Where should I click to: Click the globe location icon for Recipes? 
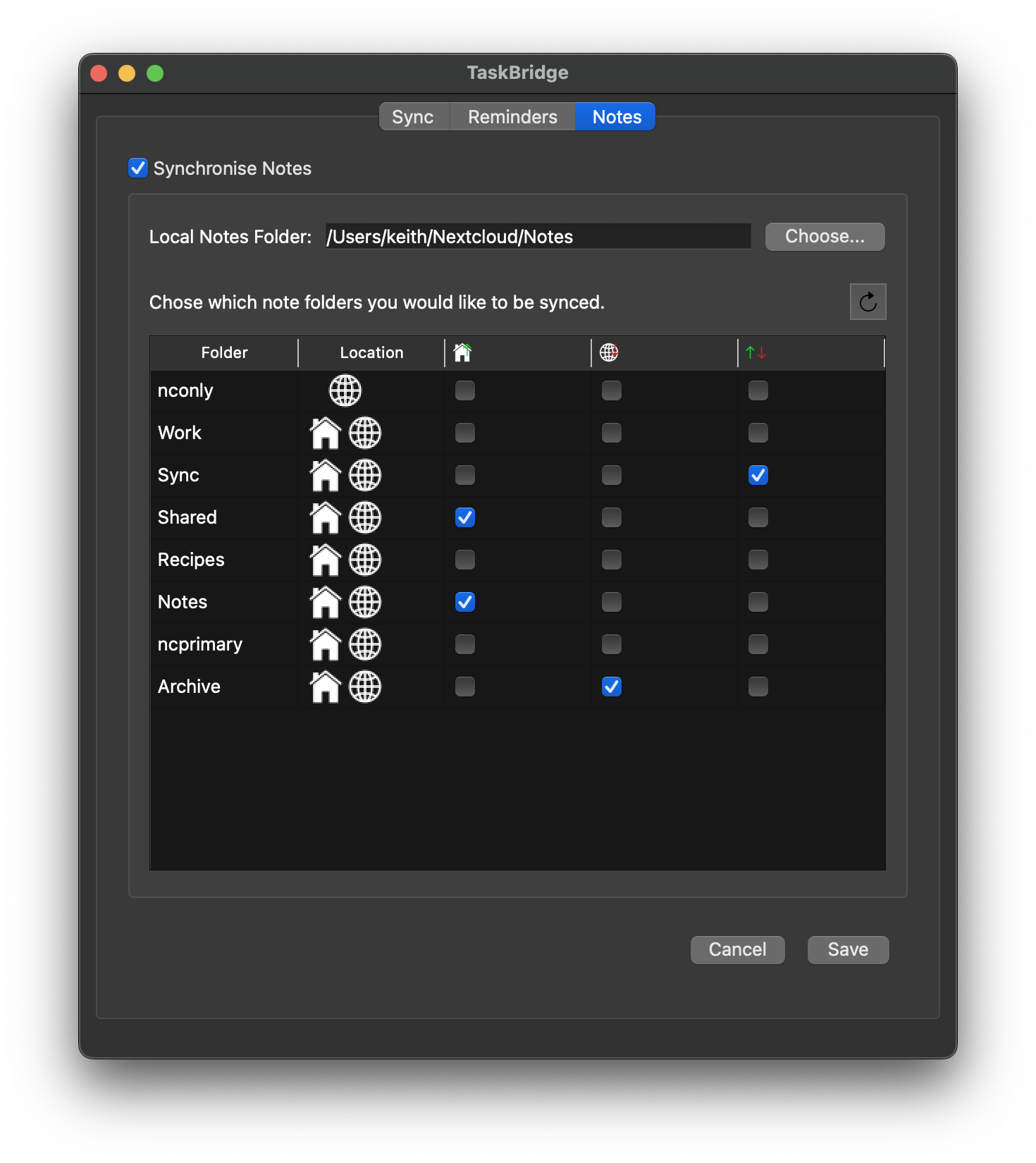pyautogui.click(x=365, y=560)
